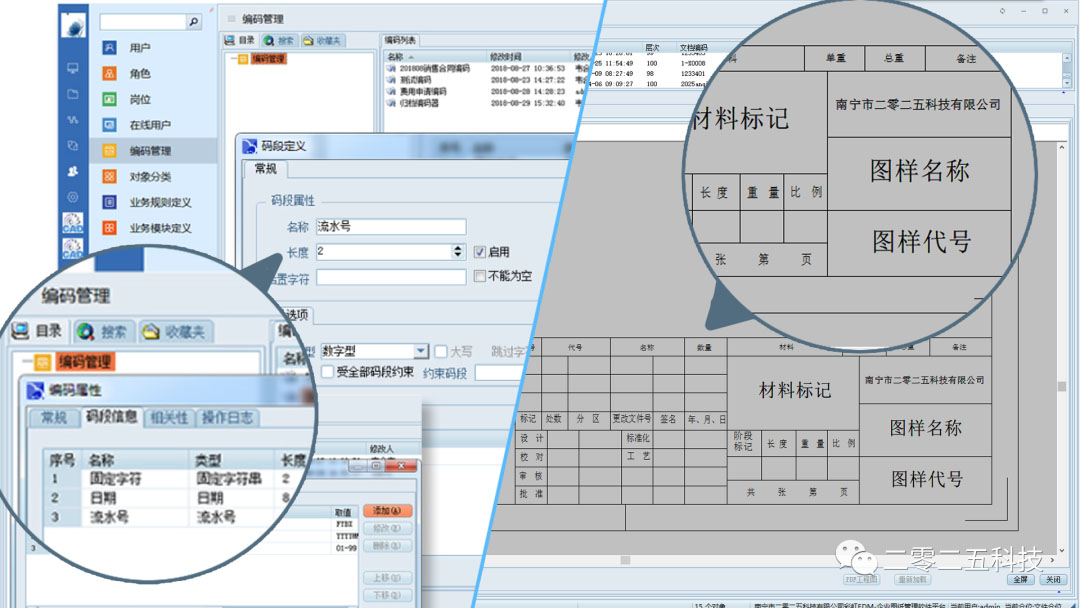Click the green 岗位 menu icon
Screen dimensions: 1080x608
click(110, 99)
